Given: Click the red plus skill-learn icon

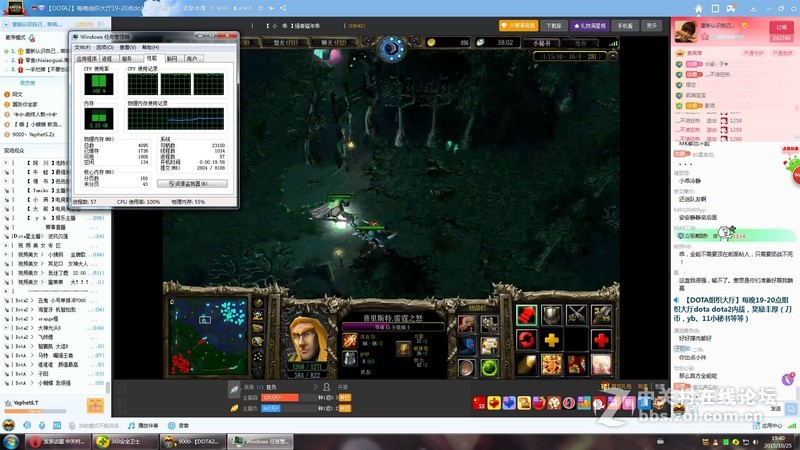Looking at the screenshot, I should coord(601,340).
